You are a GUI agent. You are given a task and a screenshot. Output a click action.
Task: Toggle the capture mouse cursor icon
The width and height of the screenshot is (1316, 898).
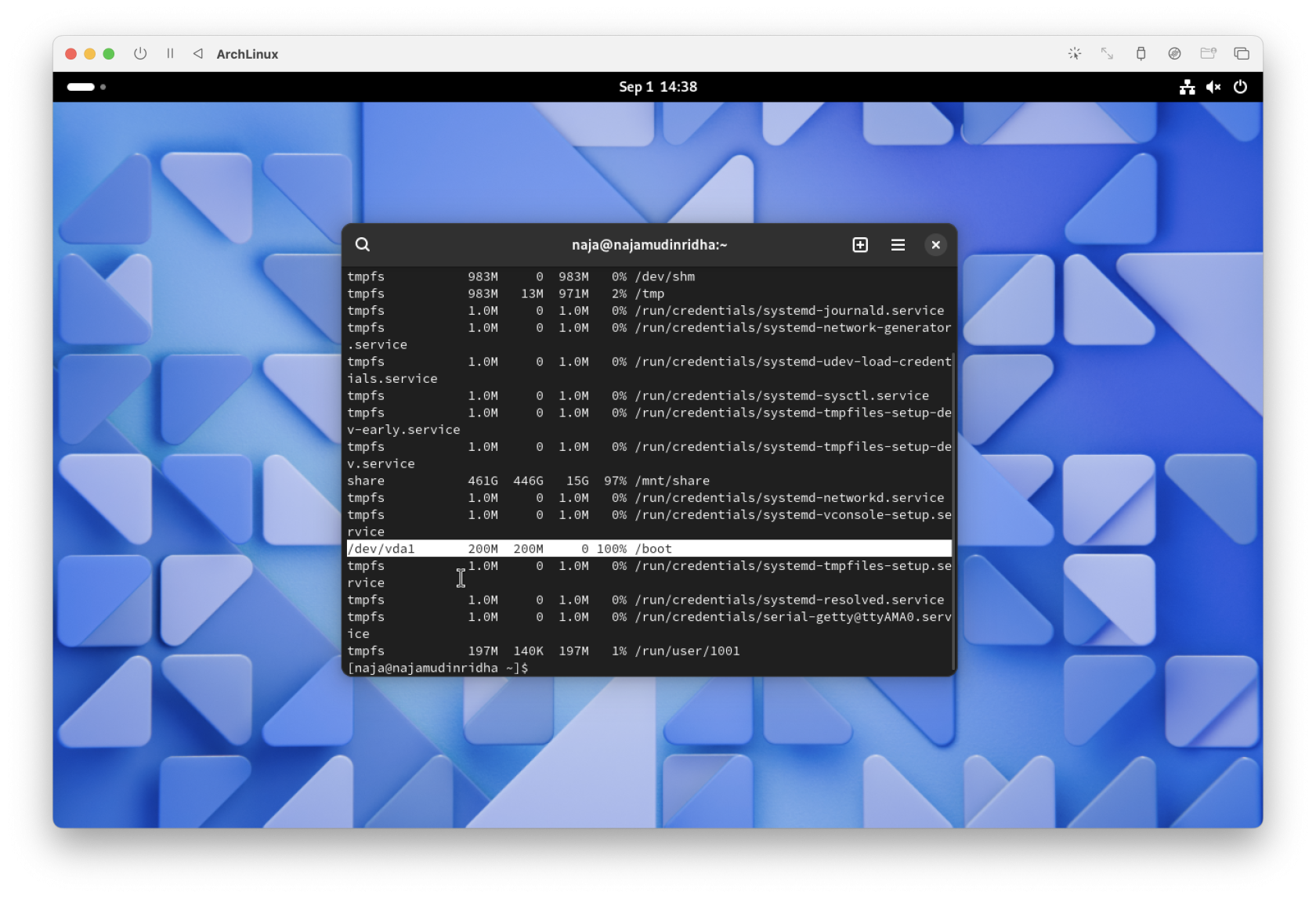point(1075,53)
